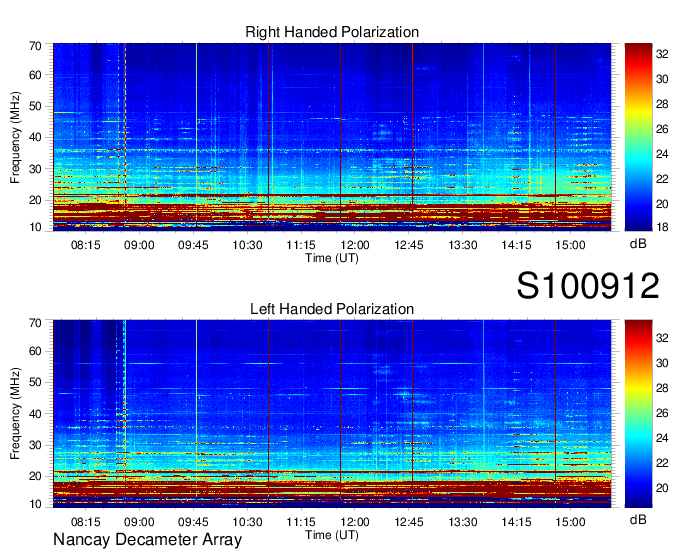Viewport: 680px width, 552px height.
Task: Select 30 MHz tick on Left Handed frequency axis
Action: pyautogui.click(x=35, y=445)
